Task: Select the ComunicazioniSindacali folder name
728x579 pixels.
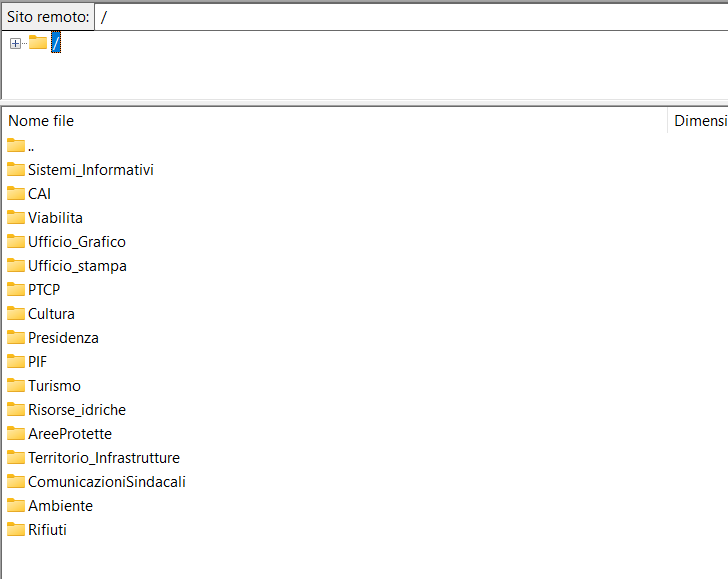Action: coord(107,481)
